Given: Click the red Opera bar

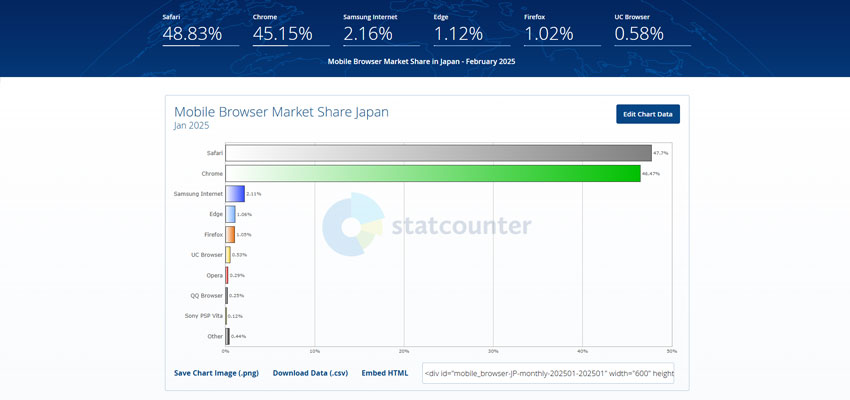Looking at the screenshot, I should (x=227, y=275).
